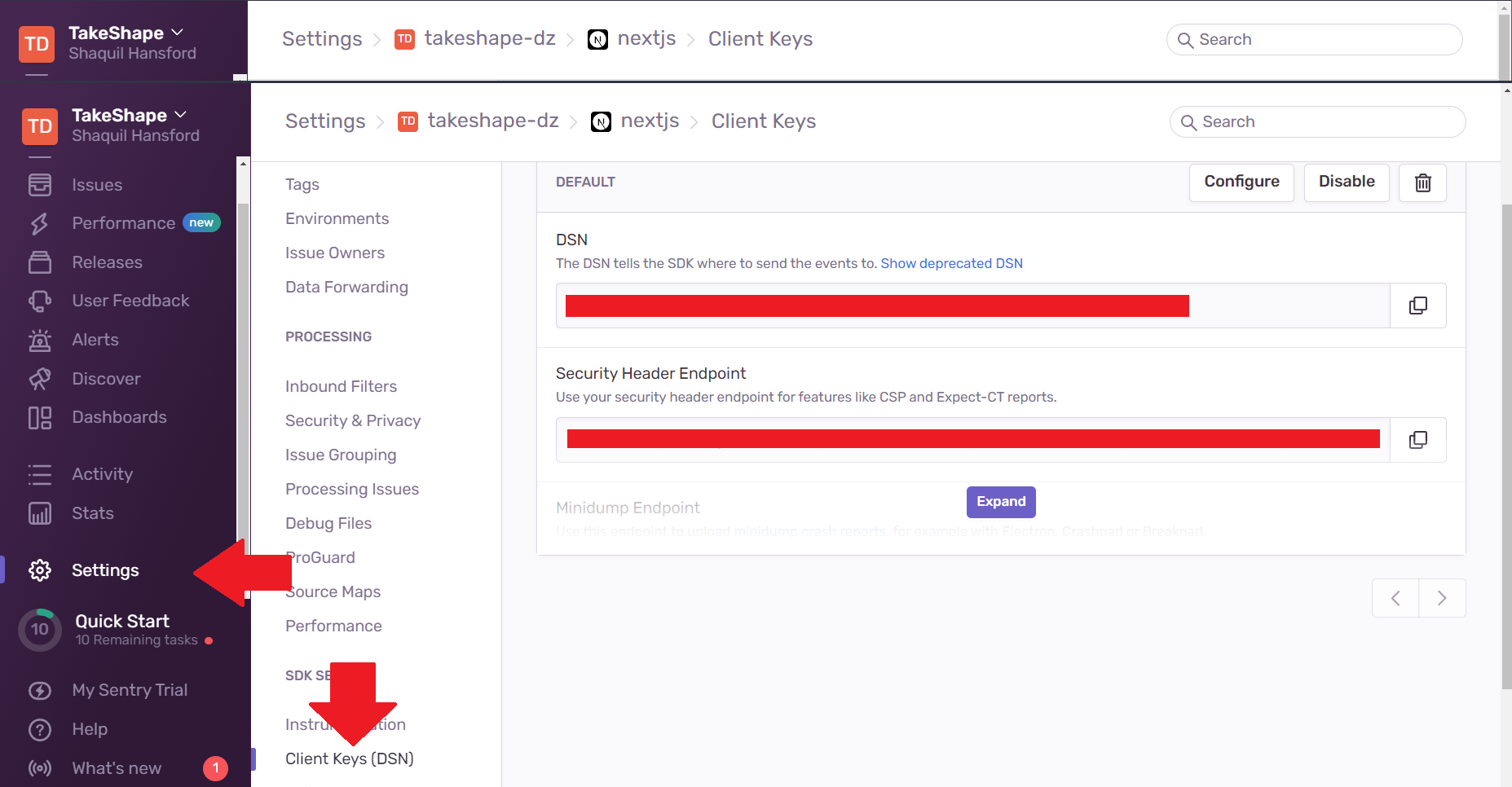Open Source Maps settings
Screen dimensions: 1512x787
point(333,591)
